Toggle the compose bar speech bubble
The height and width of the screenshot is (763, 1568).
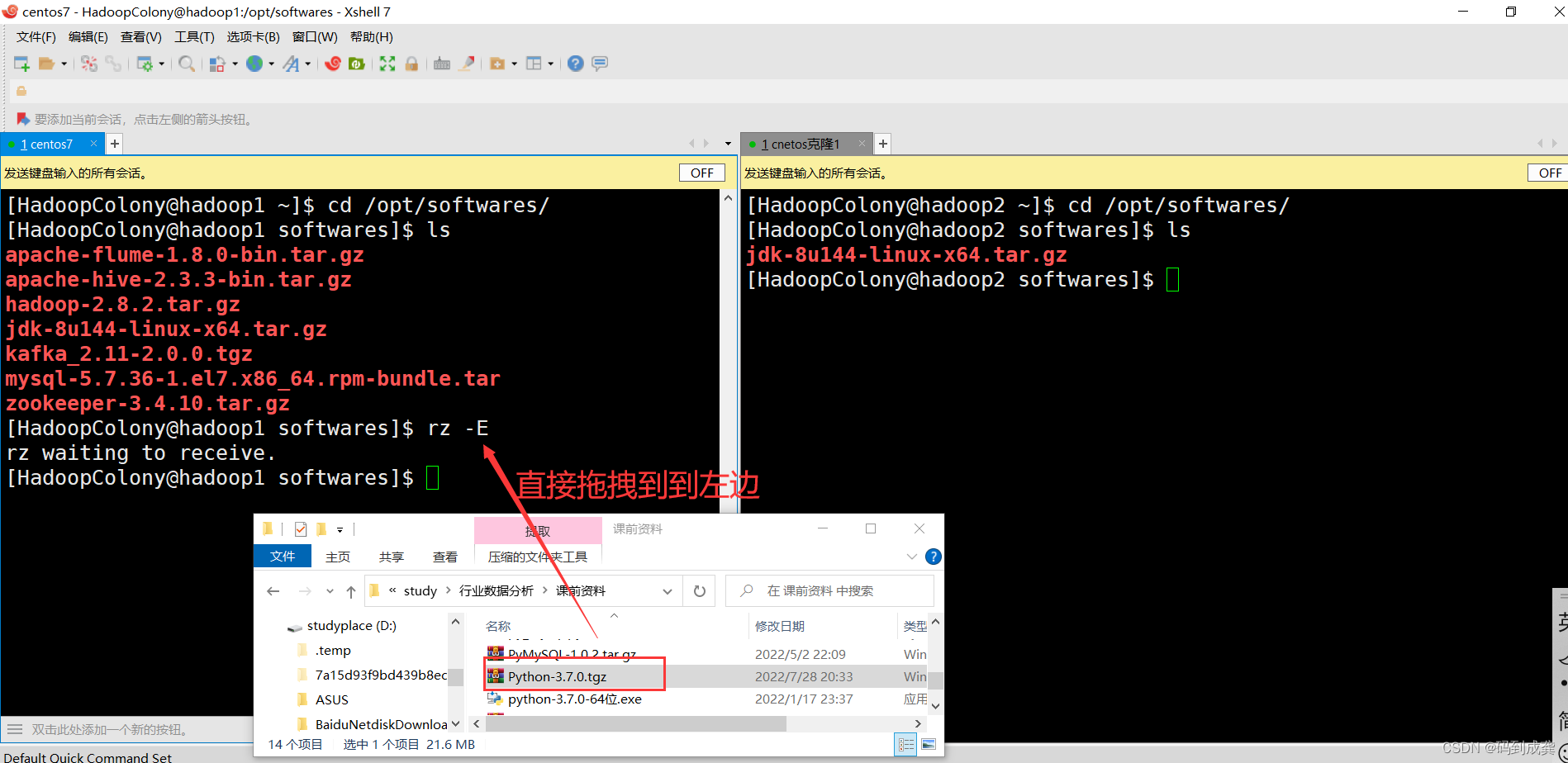tap(600, 64)
